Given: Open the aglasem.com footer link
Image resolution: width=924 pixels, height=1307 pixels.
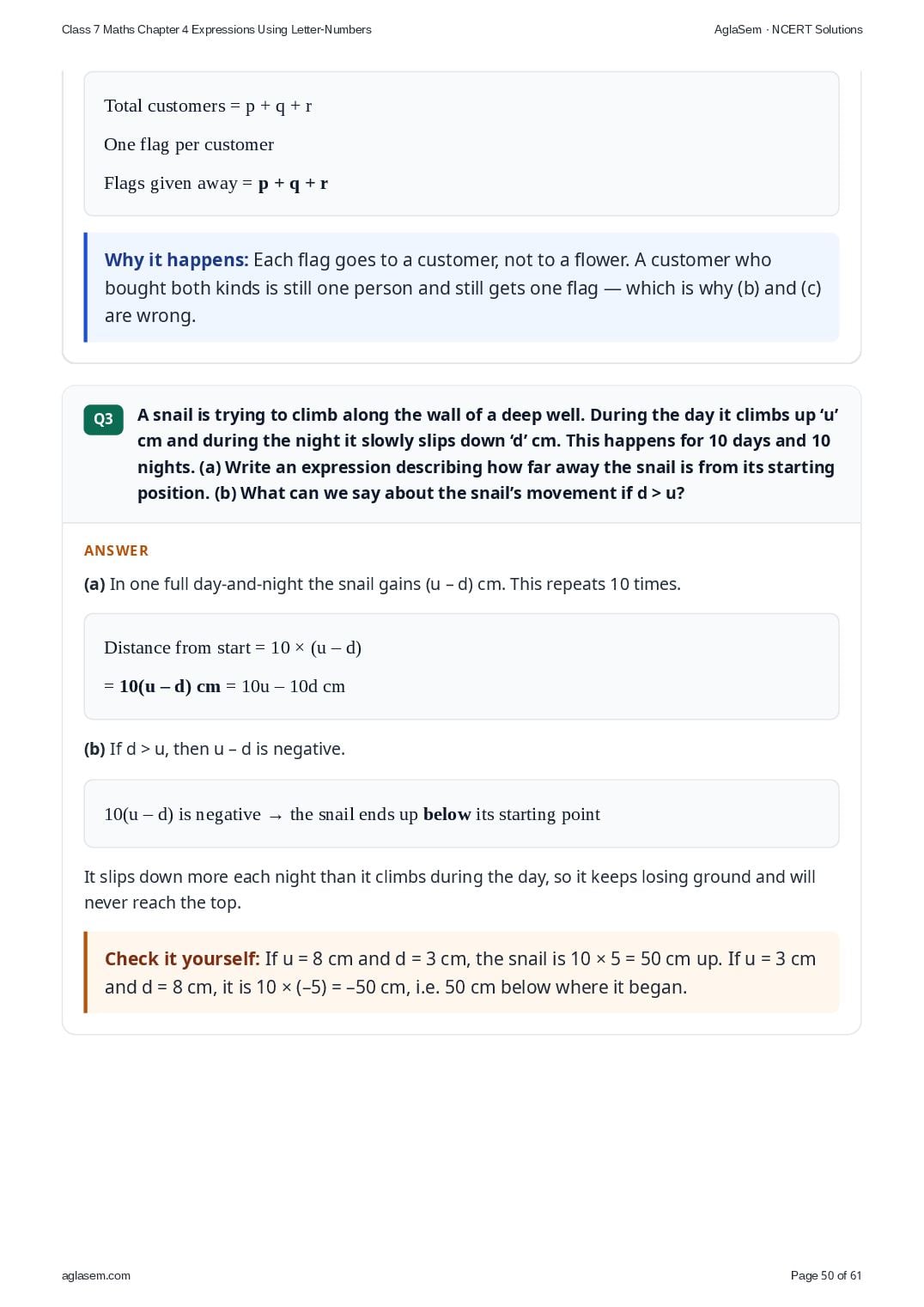Looking at the screenshot, I should click(x=96, y=1275).
